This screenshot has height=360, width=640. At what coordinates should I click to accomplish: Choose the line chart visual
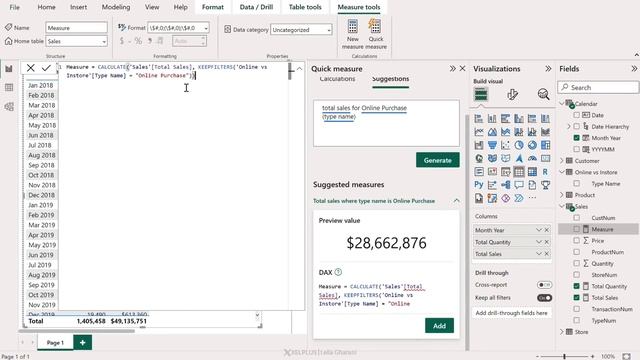click(x=479, y=132)
